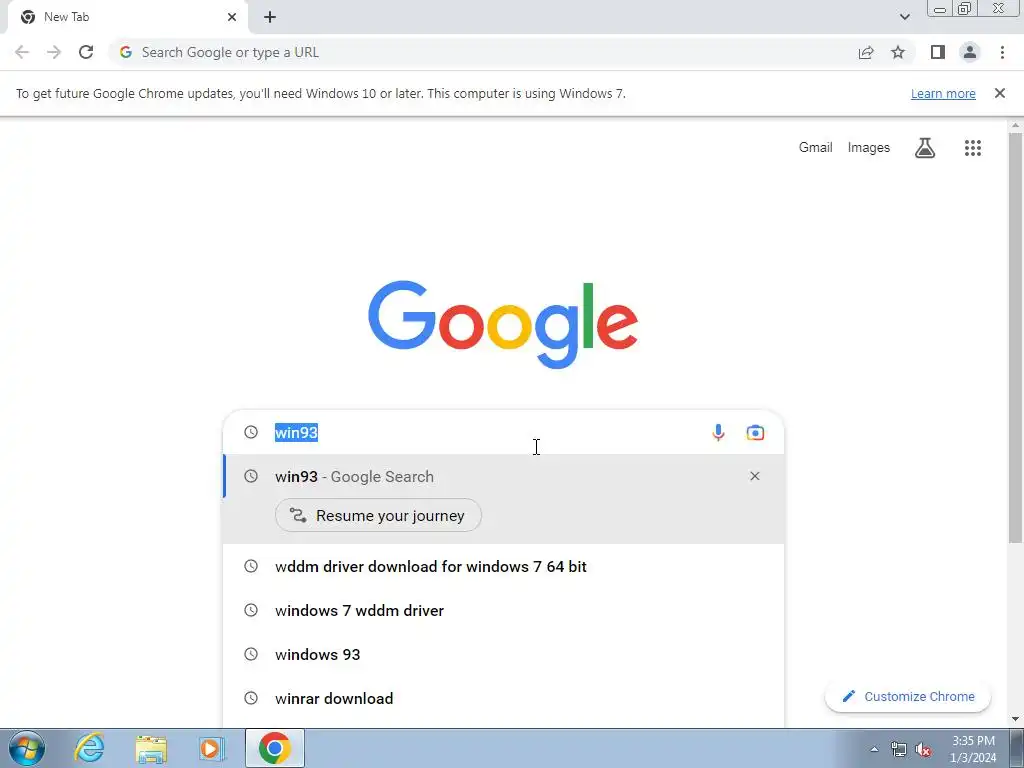Open the Gmail link

tap(816, 148)
